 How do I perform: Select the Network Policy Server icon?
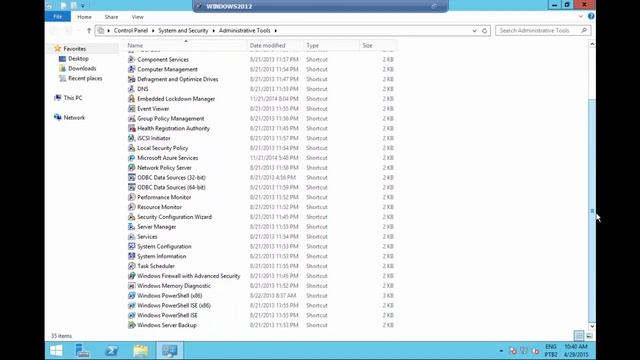click(131, 167)
